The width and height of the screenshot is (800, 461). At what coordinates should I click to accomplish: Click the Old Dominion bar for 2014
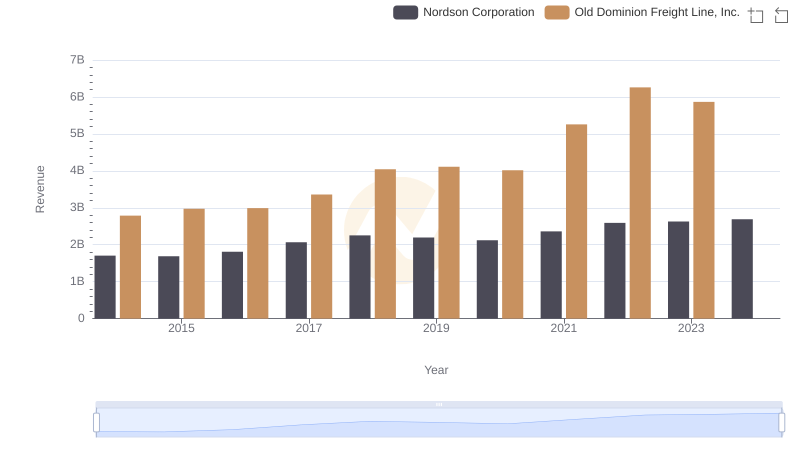click(x=131, y=267)
